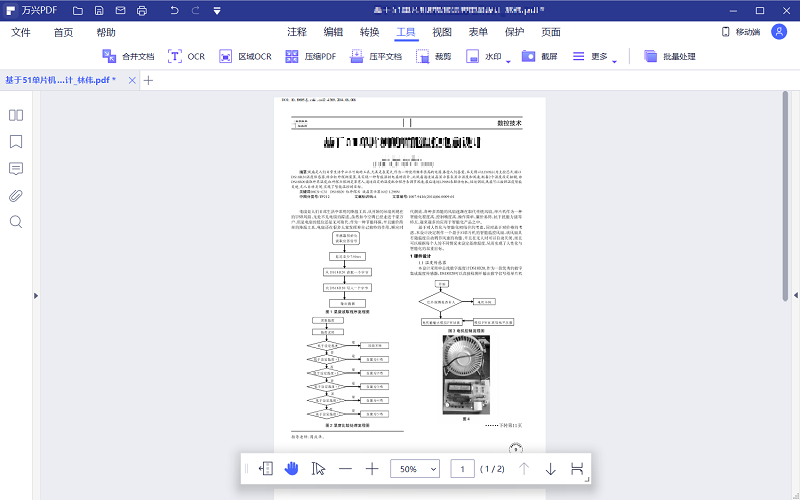This screenshot has height=500, width=800.
Task: Click the page number input field
Action: point(462,468)
